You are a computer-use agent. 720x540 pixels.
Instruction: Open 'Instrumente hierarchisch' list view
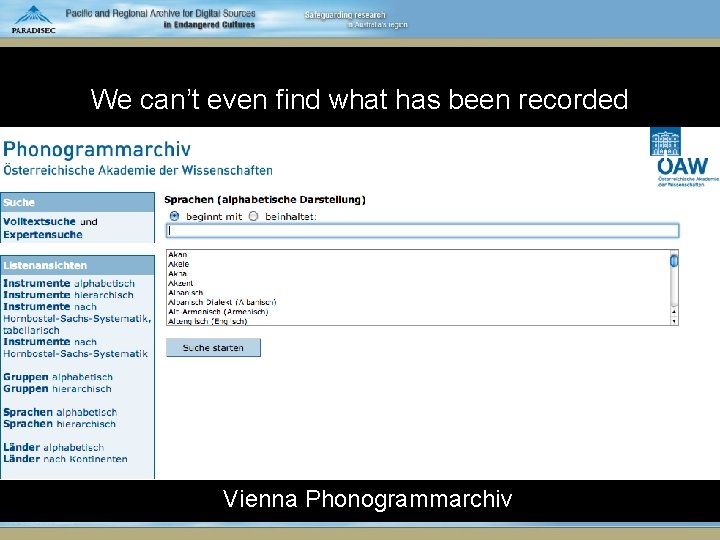pos(68,295)
